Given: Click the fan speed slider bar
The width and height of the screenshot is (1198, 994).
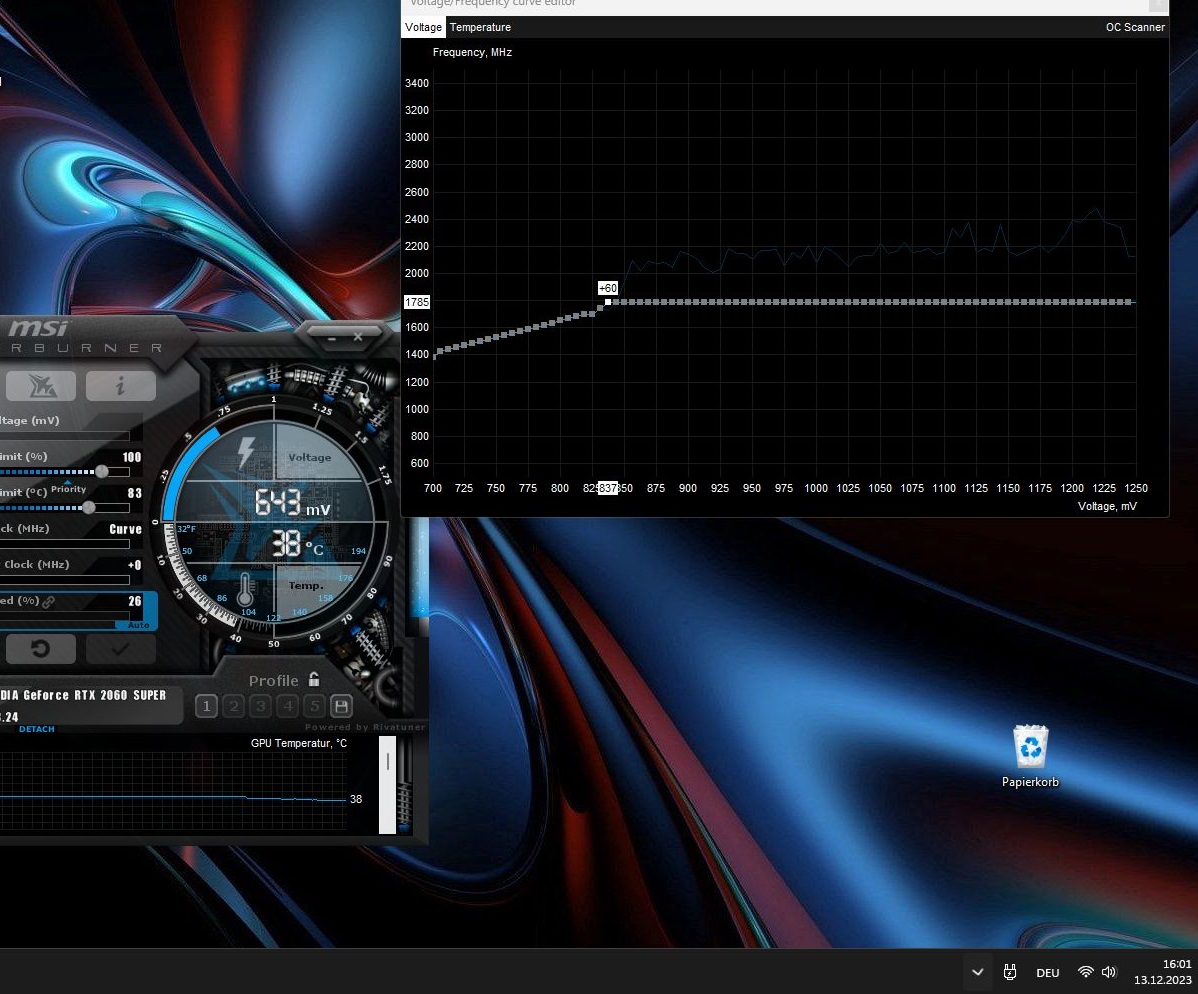Looking at the screenshot, I should [65, 616].
